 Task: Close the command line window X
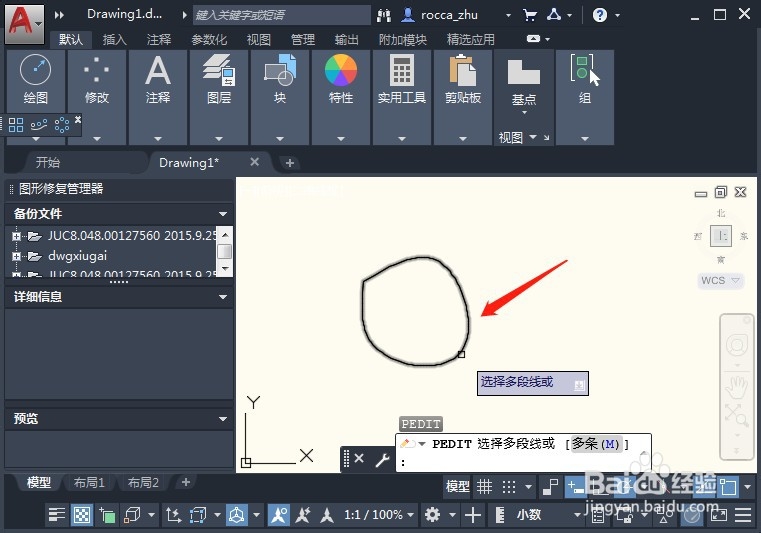click(x=359, y=459)
